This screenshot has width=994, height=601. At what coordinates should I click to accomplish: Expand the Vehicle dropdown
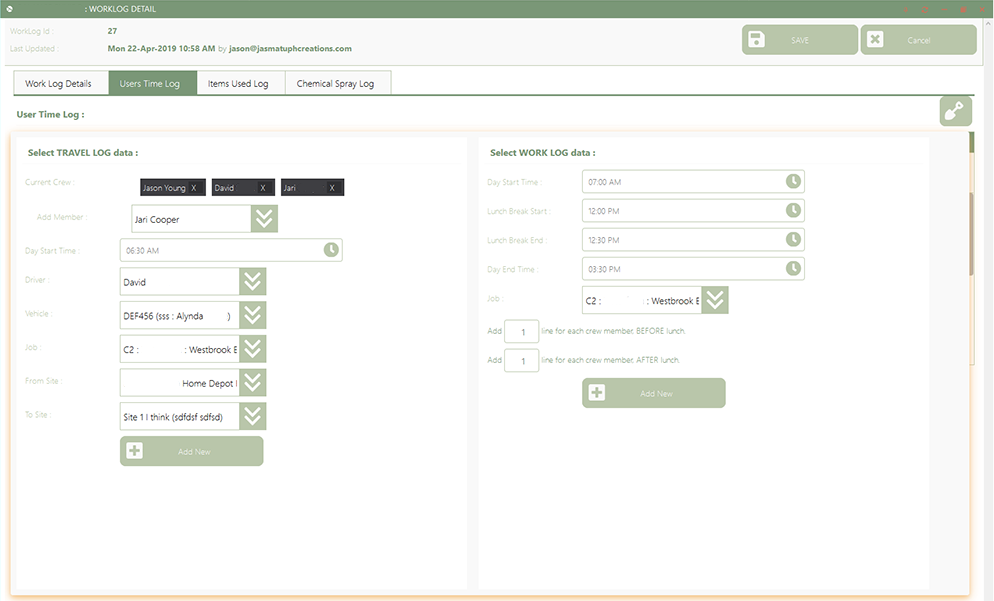[252, 315]
